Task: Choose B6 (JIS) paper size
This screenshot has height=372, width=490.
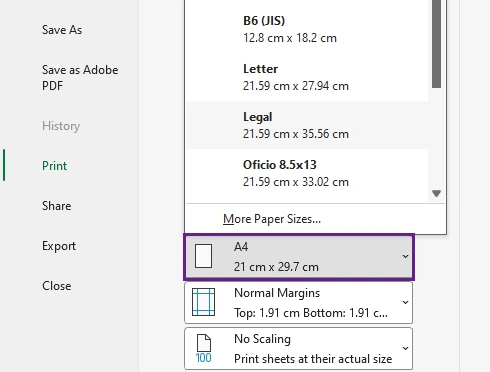Action: tap(307, 29)
